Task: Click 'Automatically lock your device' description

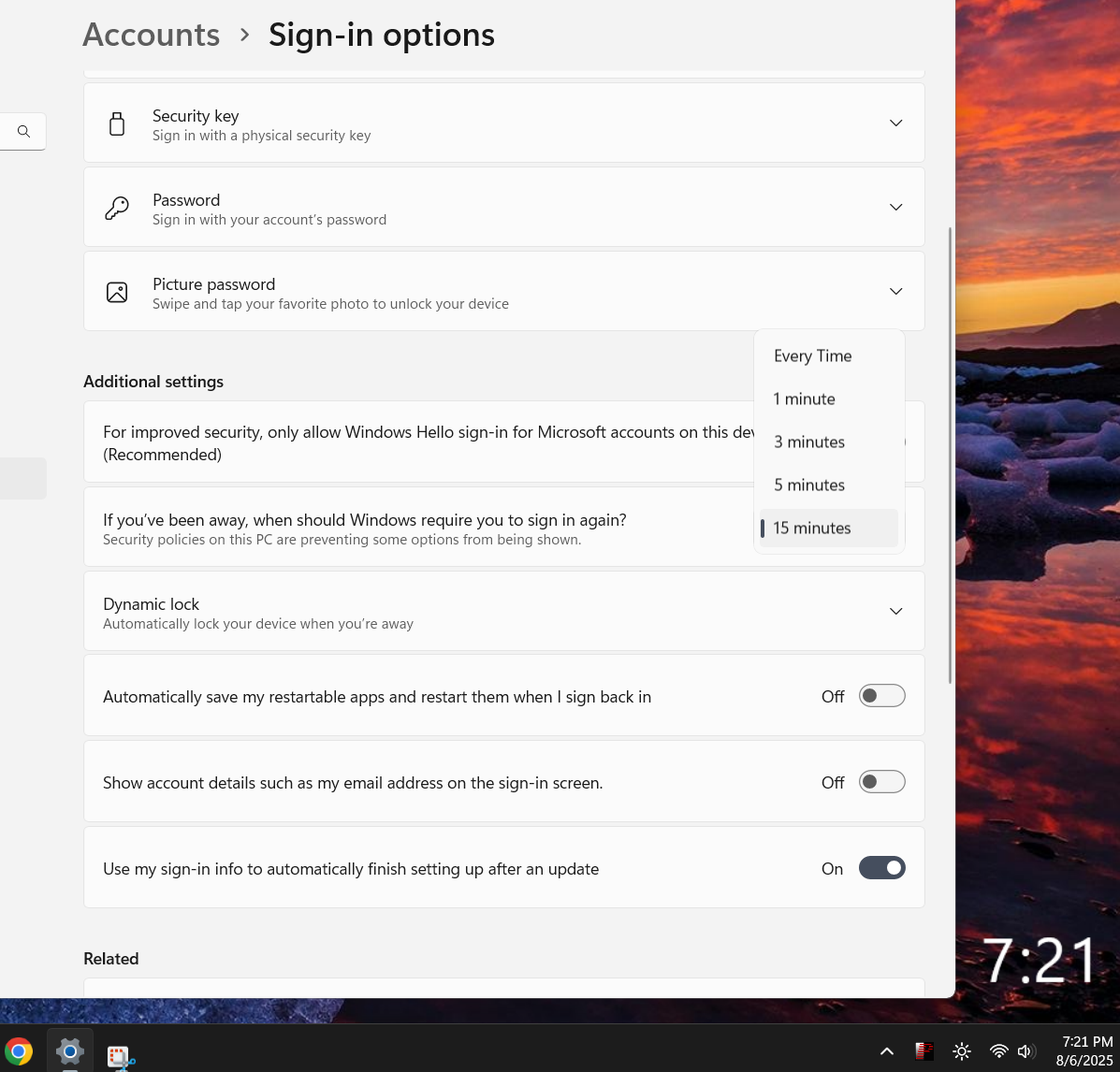Action: (x=258, y=624)
